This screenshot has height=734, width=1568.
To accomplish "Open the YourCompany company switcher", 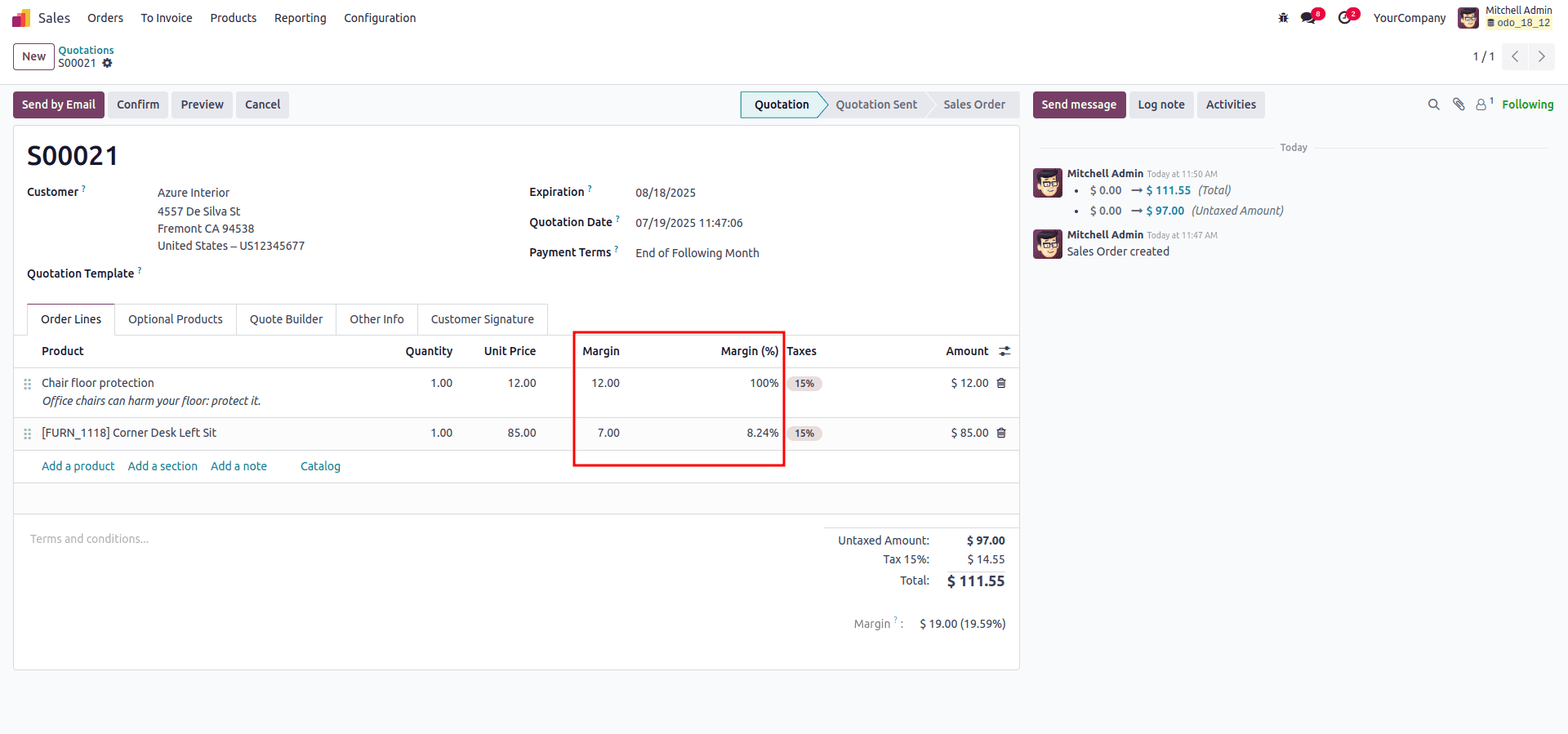I will (x=1409, y=18).
